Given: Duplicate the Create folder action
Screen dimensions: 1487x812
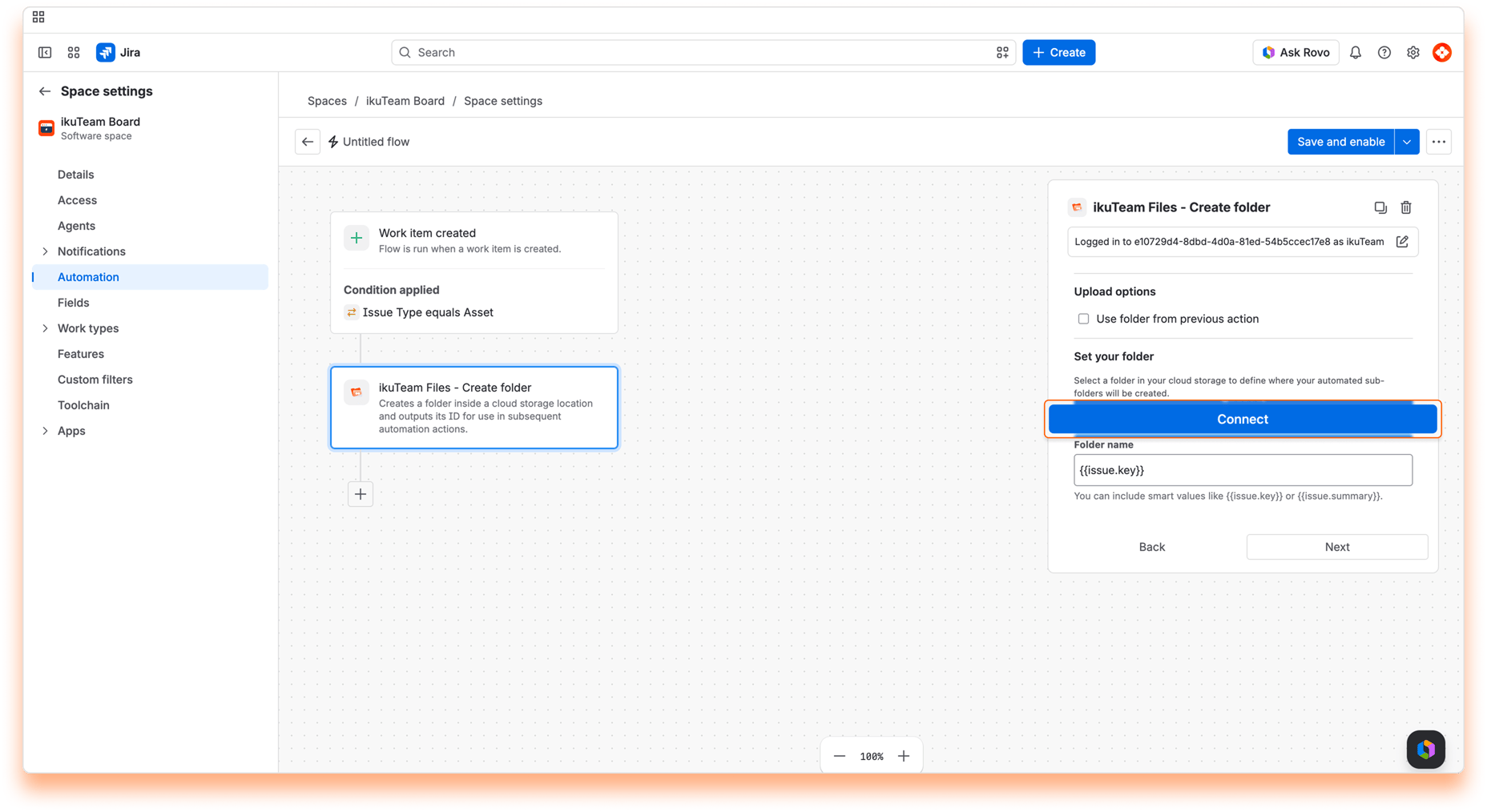Looking at the screenshot, I should pyautogui.click(x=1380, y=207).
